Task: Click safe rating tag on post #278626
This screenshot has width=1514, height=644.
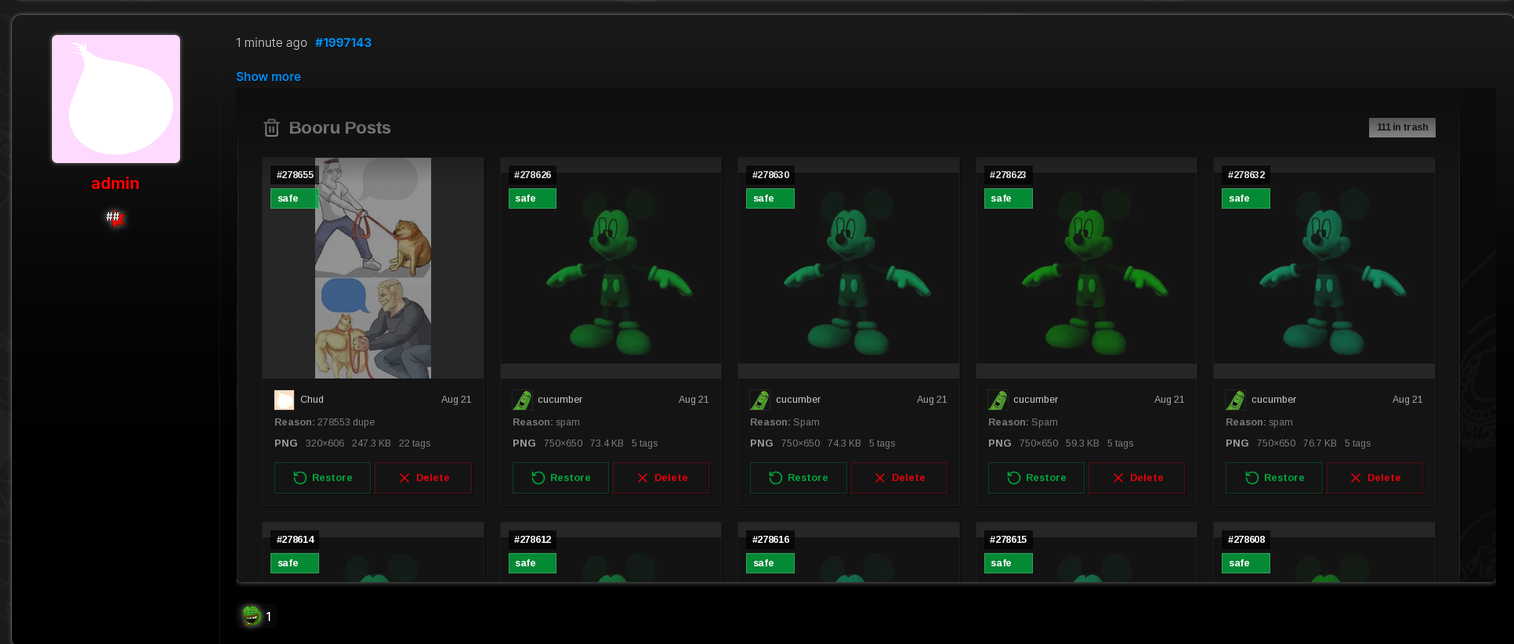Action: click(x=532, y=198)
